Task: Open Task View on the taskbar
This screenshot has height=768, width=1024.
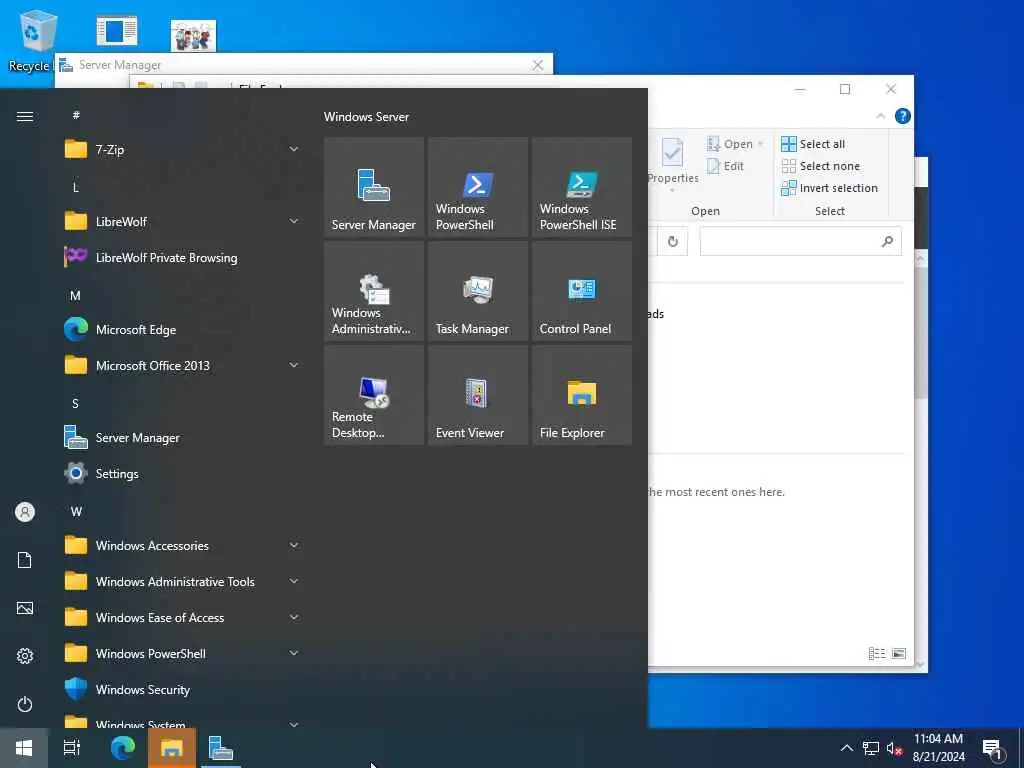Action: point(72,748)
